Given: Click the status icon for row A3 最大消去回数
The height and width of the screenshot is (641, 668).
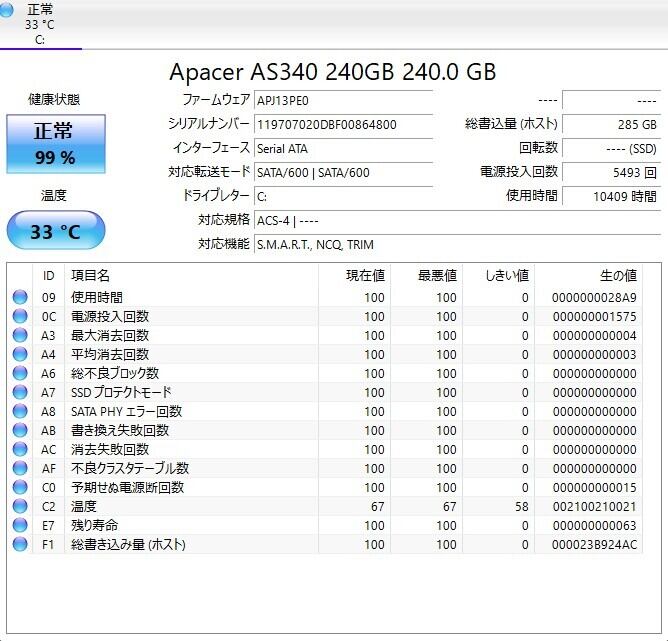Looking at the screenshot, I should pos(20,335).
